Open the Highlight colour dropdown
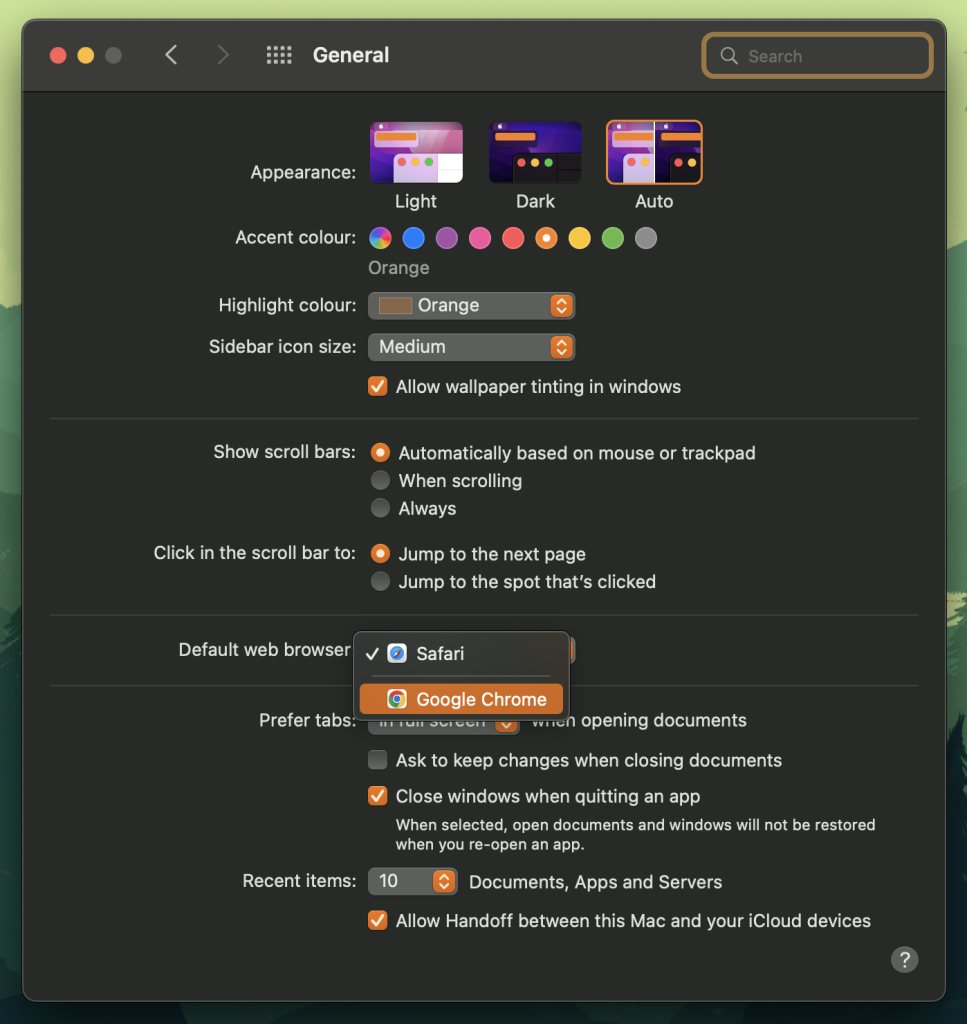Image resolution: width=967 pixels, height=1024 pixels. click(x=471, y=305)
